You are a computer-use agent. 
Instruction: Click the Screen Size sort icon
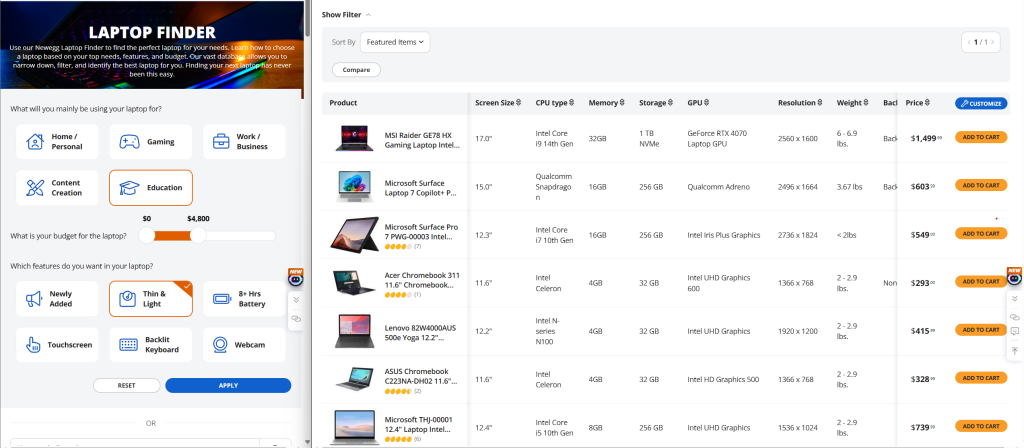(519, 103)
